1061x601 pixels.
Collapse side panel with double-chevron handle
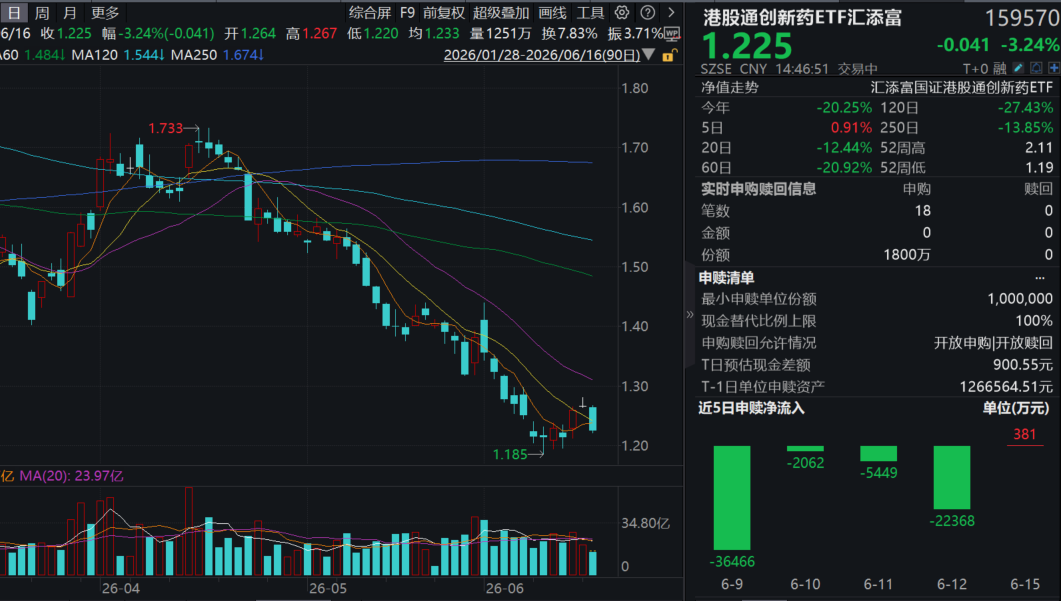(690, 314)
